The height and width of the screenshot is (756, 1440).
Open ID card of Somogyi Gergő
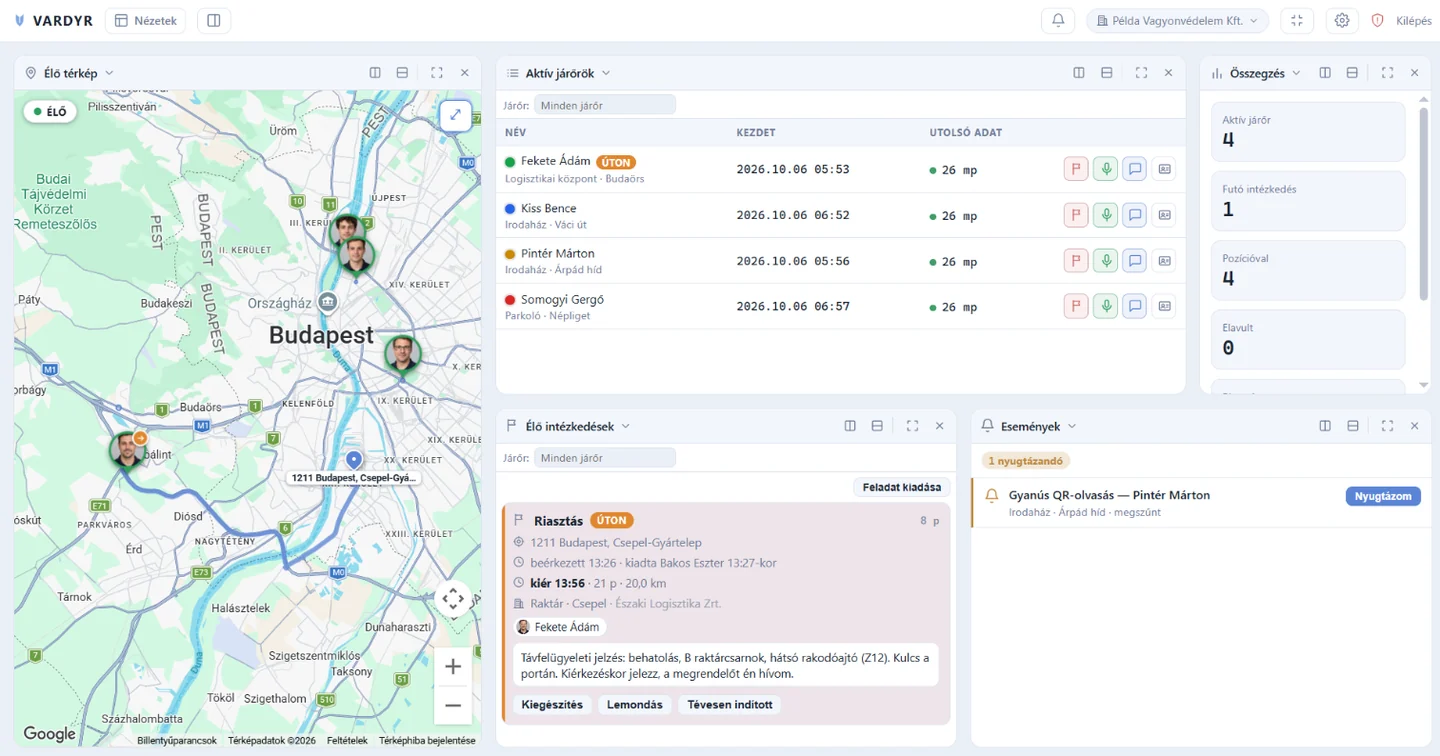[x=1164, y=306]
